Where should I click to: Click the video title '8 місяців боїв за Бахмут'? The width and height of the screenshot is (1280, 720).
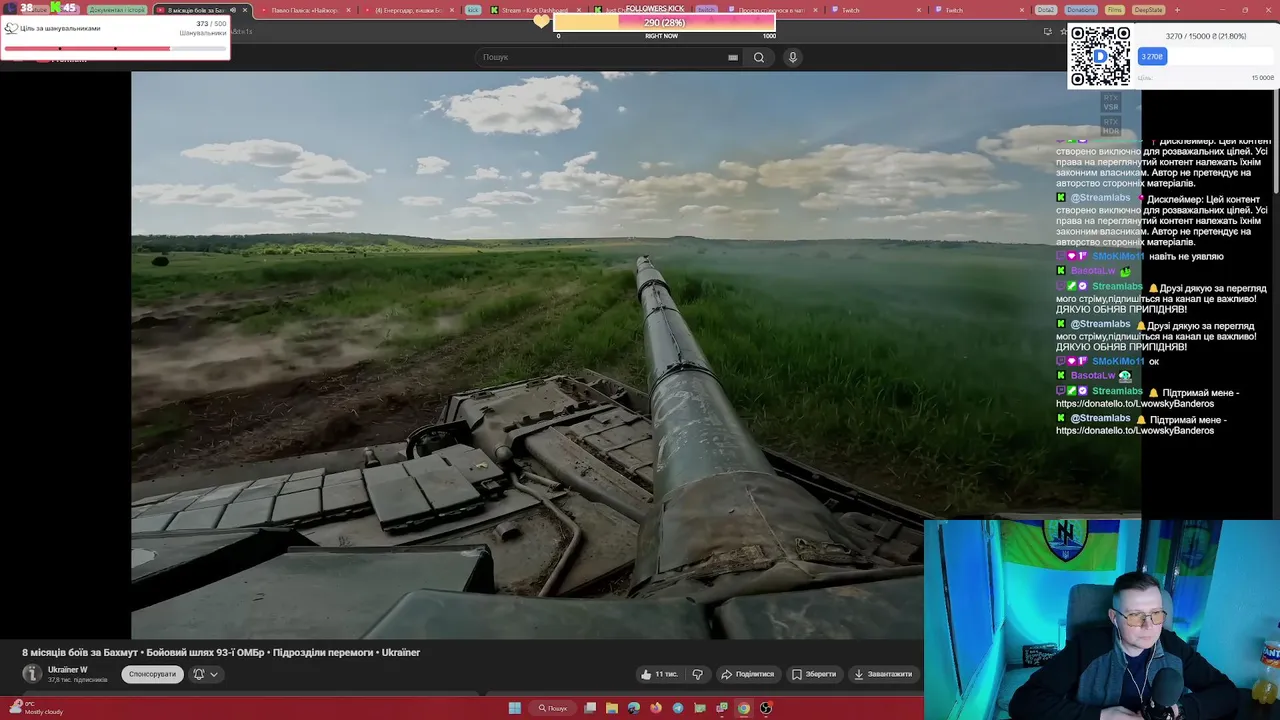click(x=221, y=652)
